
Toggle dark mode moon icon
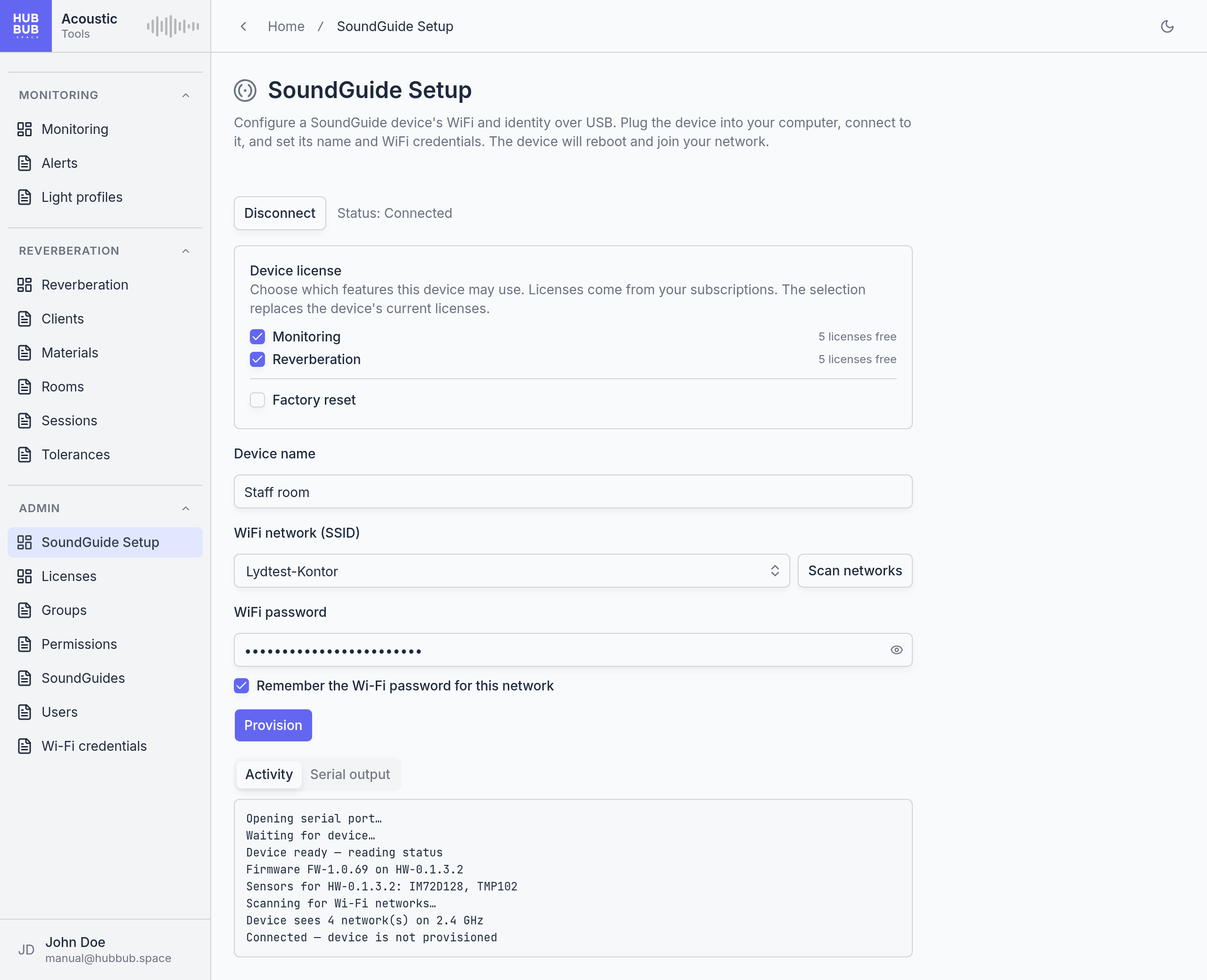pos(1167,26)
